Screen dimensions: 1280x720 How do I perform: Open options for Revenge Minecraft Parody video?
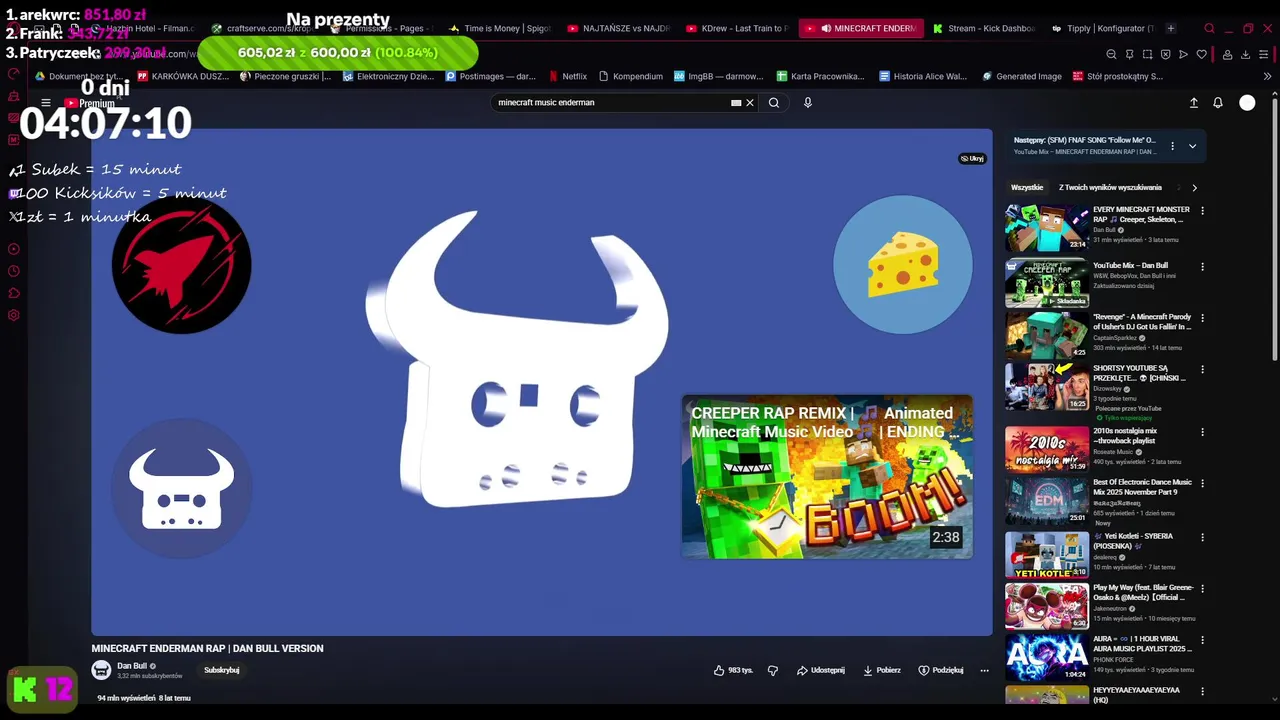(1202, 318)
